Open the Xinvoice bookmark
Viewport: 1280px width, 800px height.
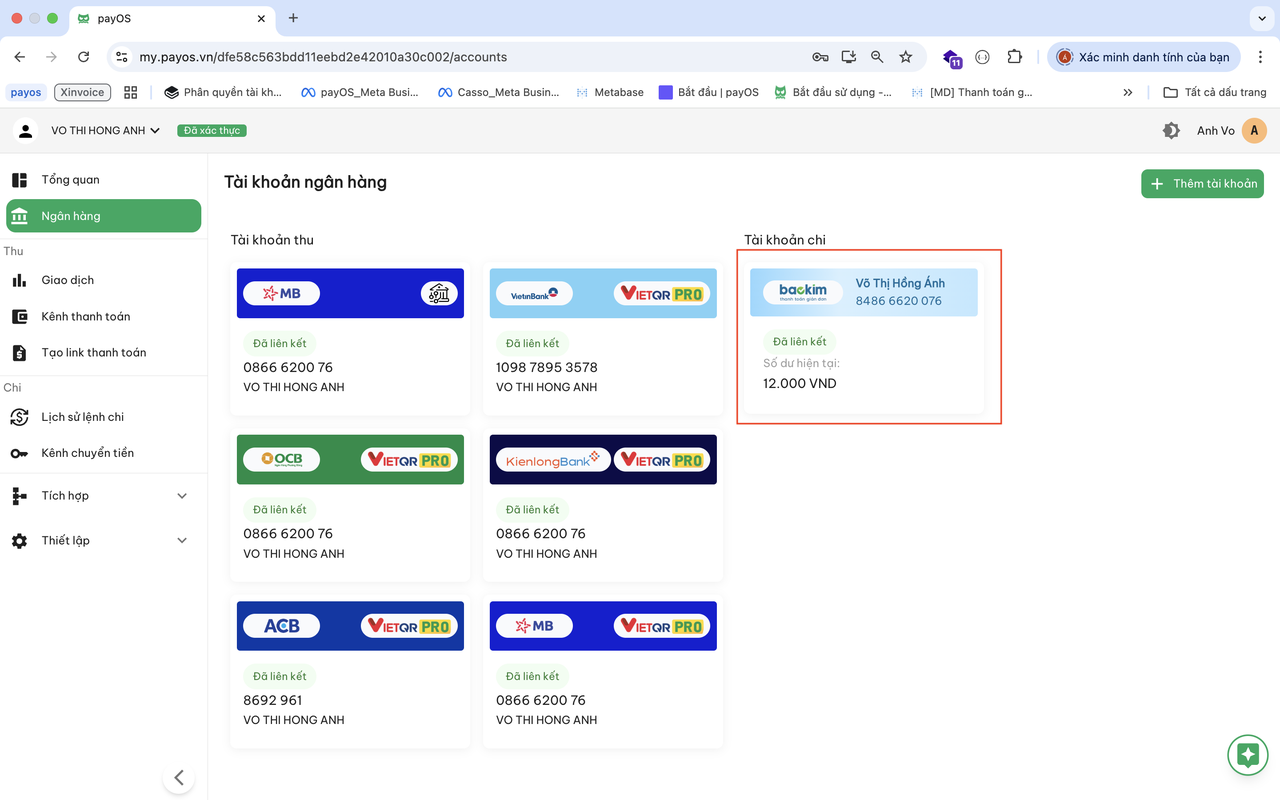point(82,92)
